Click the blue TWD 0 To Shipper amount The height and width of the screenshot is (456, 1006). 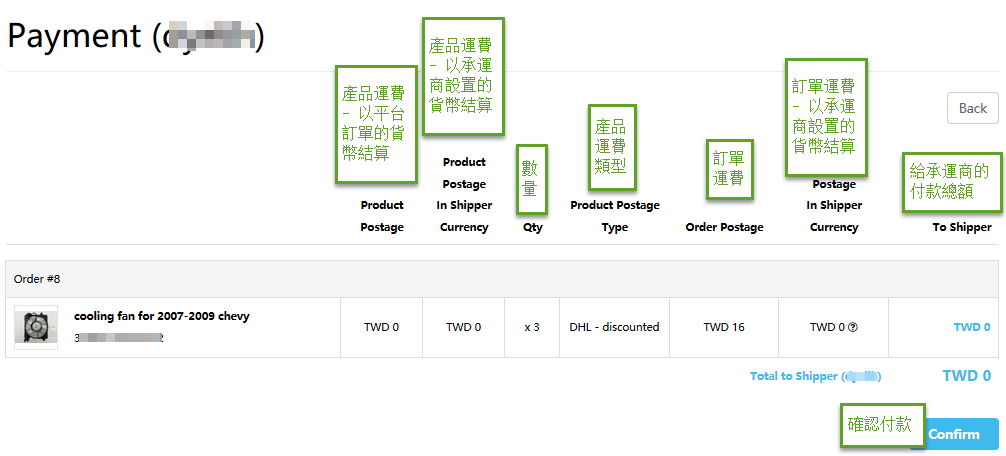click(x=972, y=327)
